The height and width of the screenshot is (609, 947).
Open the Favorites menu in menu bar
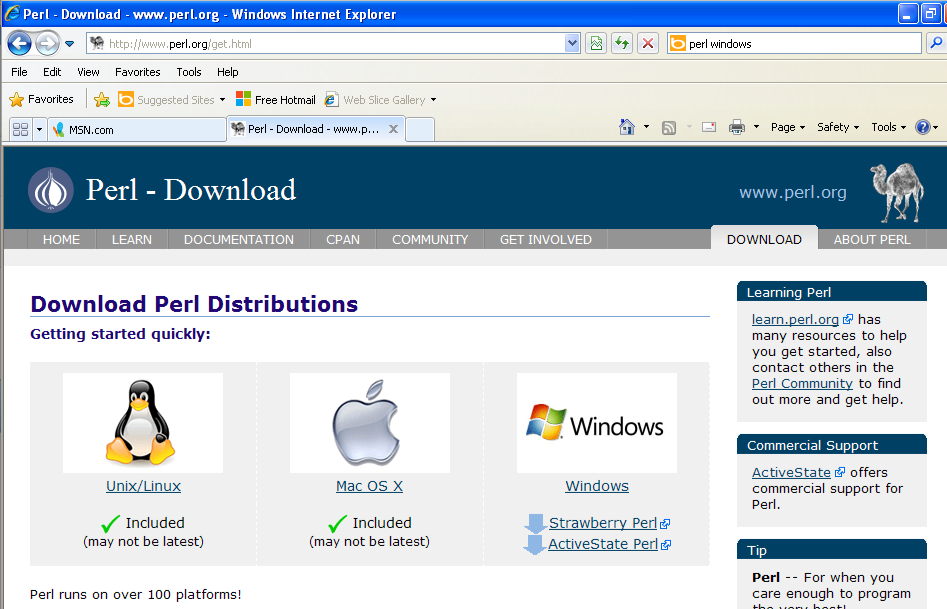[x=138, y=72]
